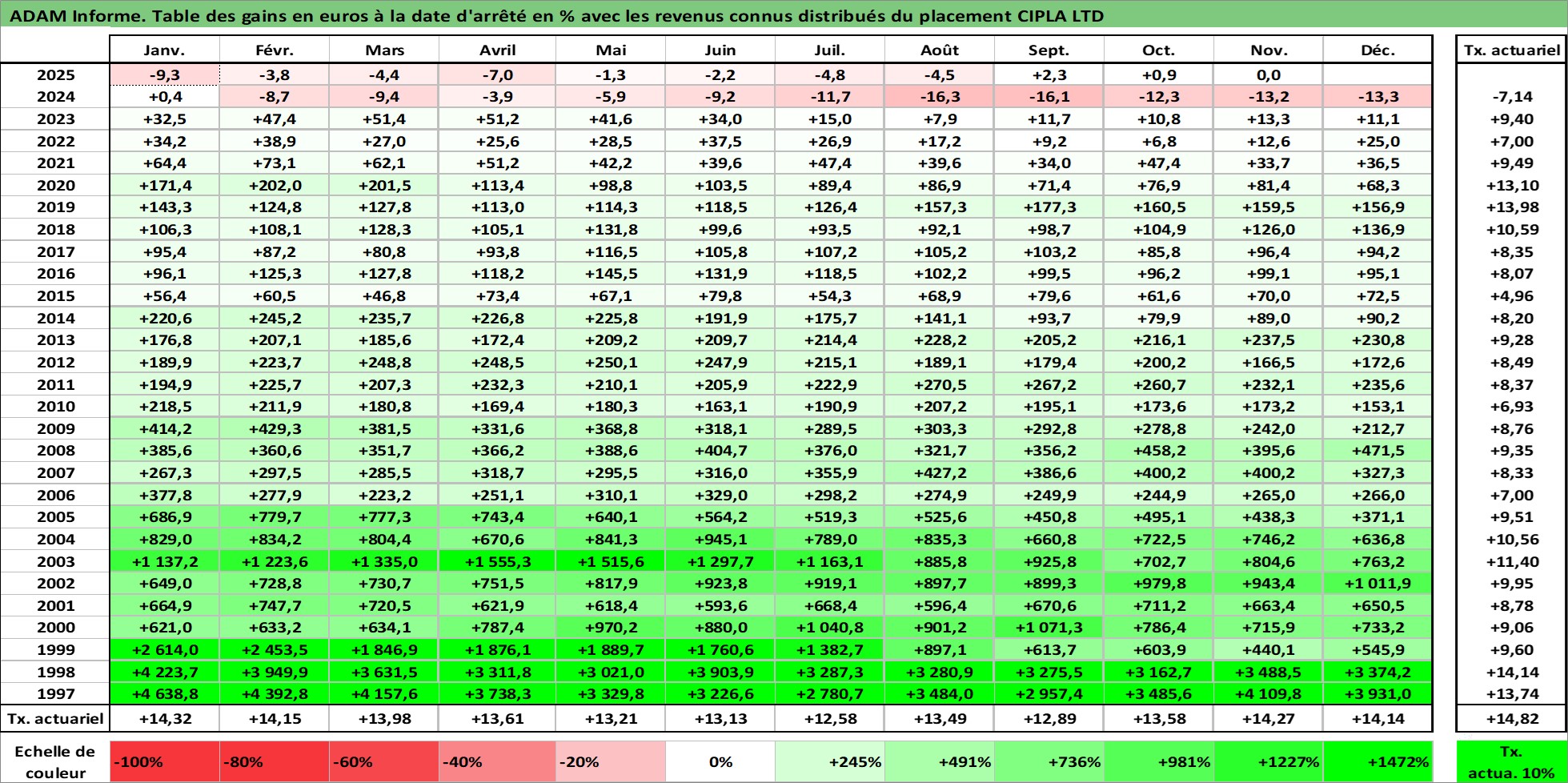
Task: Click the 2003 row label
Action: [x=55, y=561]
